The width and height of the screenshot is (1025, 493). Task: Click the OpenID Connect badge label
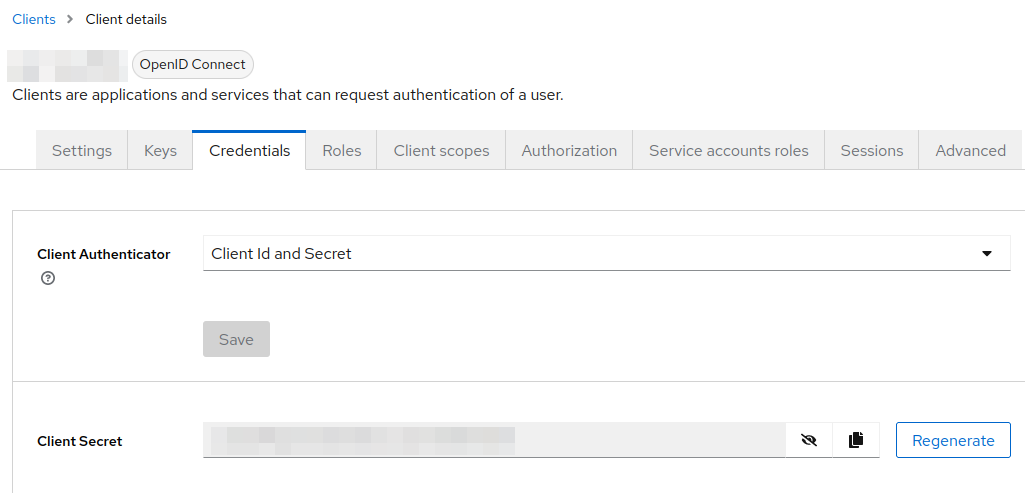[x=193, y=64]
